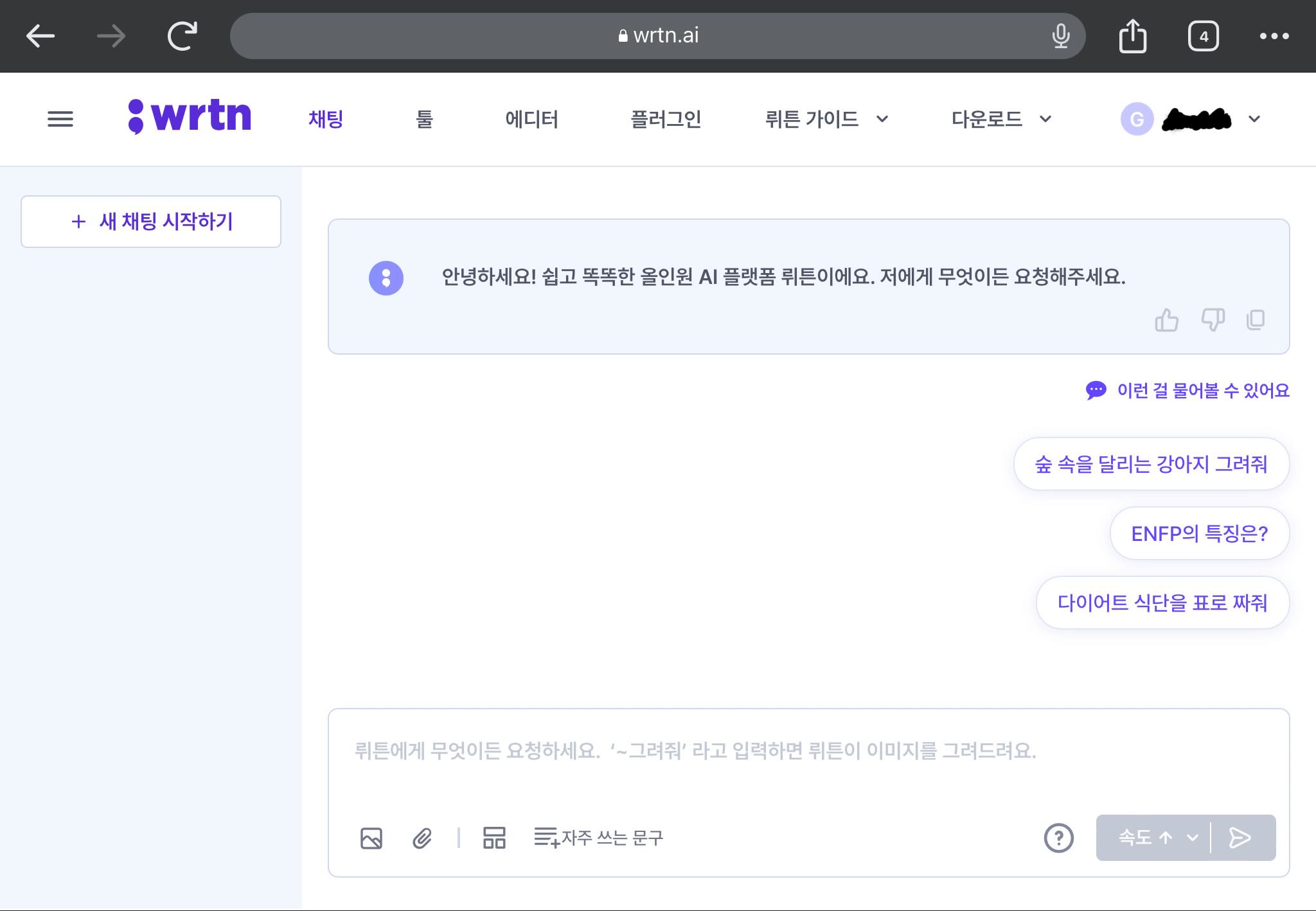Screen dimensions: 1316x911
Task: Open the account profile dropdown
Action: pyautogui.click(x=1250, y=119)
